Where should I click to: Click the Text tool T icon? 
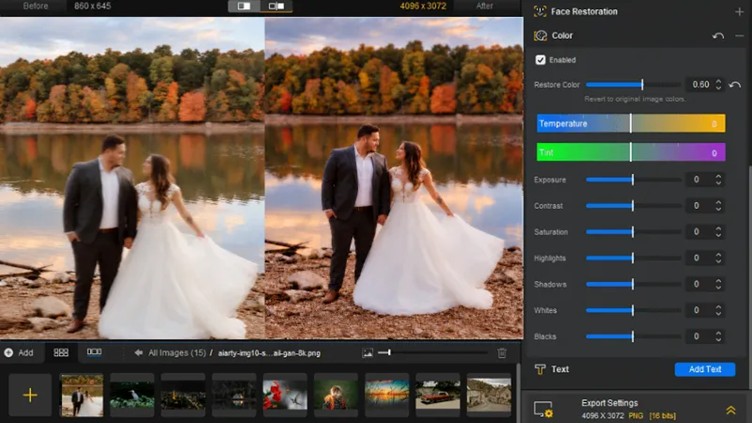pyautogui.click(x=540, y=369)
